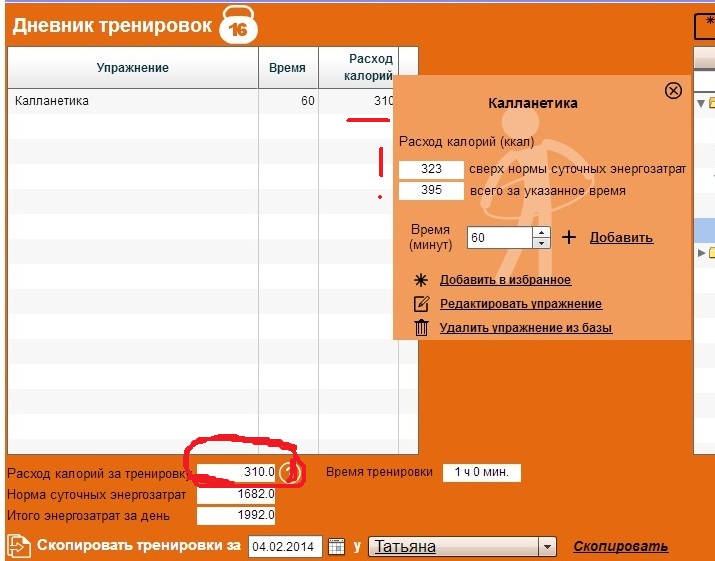Expand the lower collapsed folder in right tree
This screenshot has height=561, width=715.
(701, 252)
